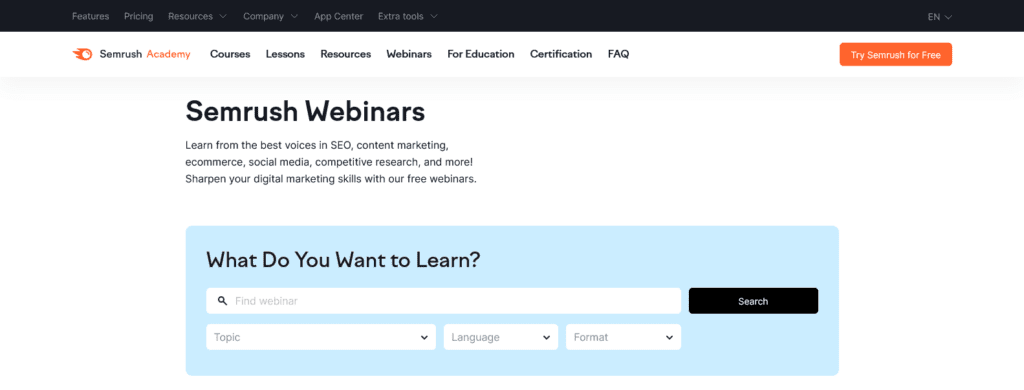Open the EN language selector

point(940,17)
